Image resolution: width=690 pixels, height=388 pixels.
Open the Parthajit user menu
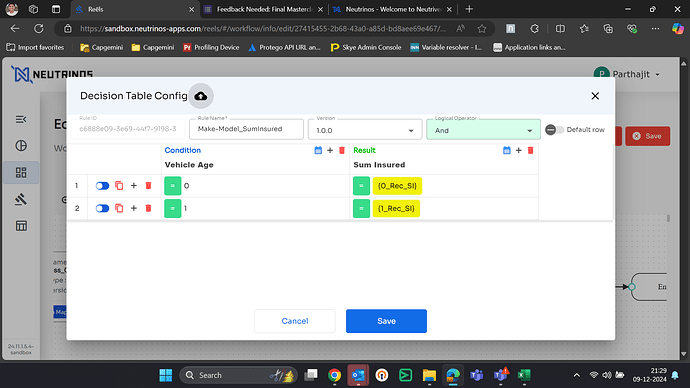[627, 74]
